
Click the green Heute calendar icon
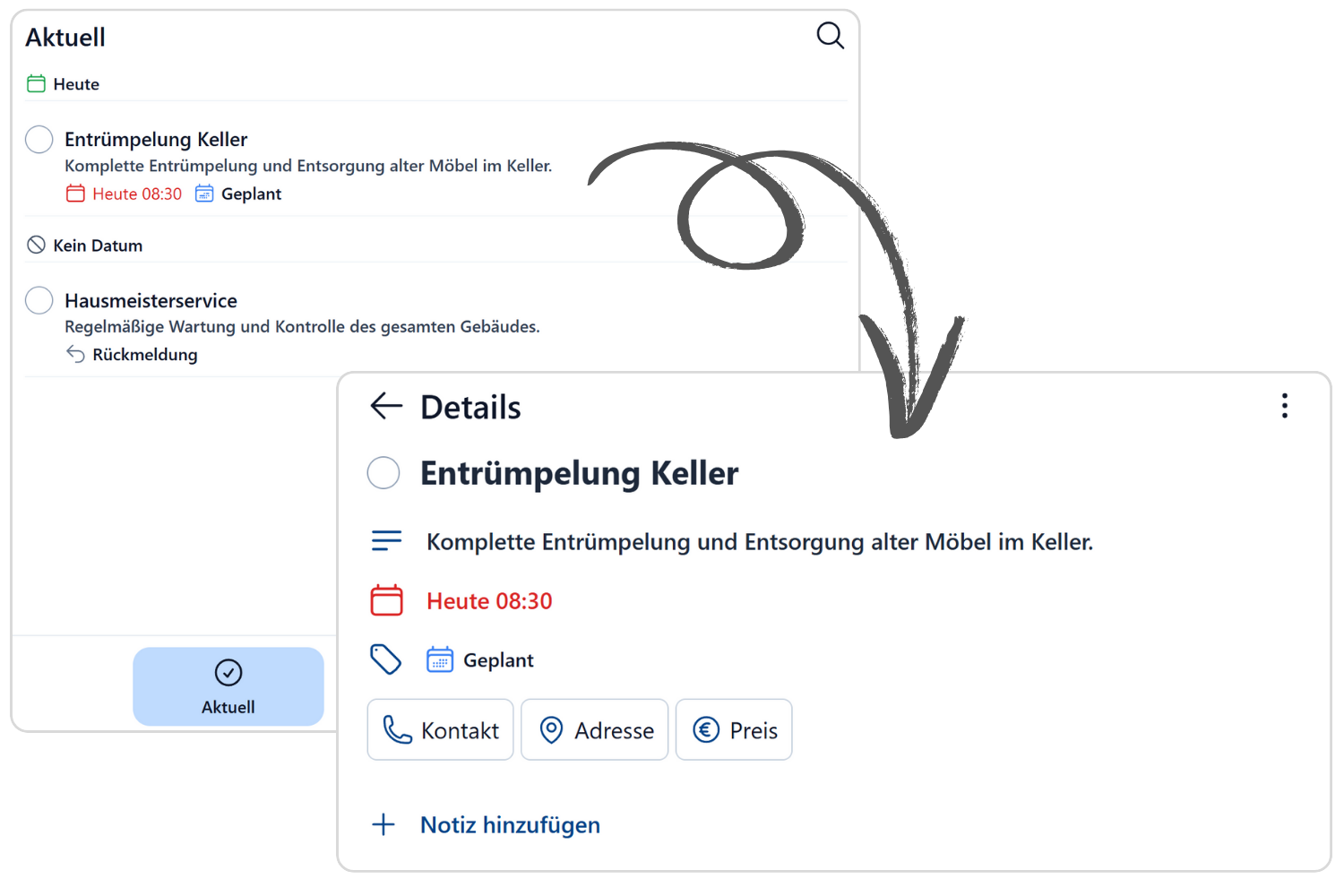pos(36,84)
